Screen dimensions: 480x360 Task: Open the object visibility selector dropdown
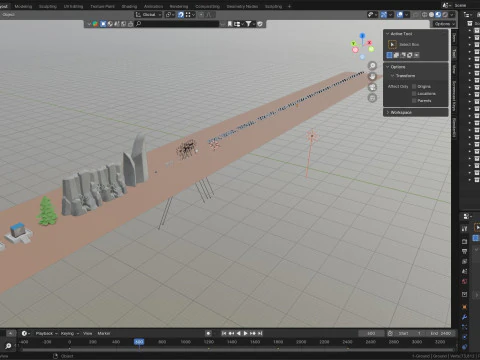click(x=372, y=15)
